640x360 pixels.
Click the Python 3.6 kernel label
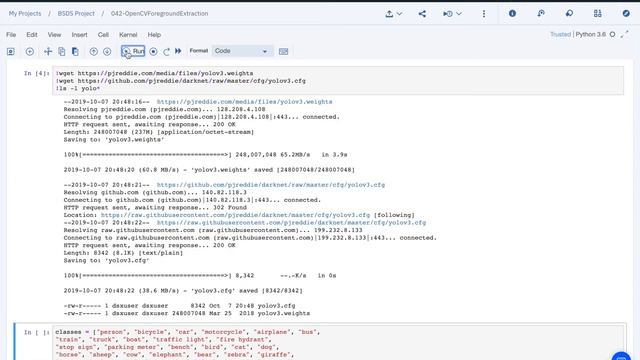click(x=591, y=34)
